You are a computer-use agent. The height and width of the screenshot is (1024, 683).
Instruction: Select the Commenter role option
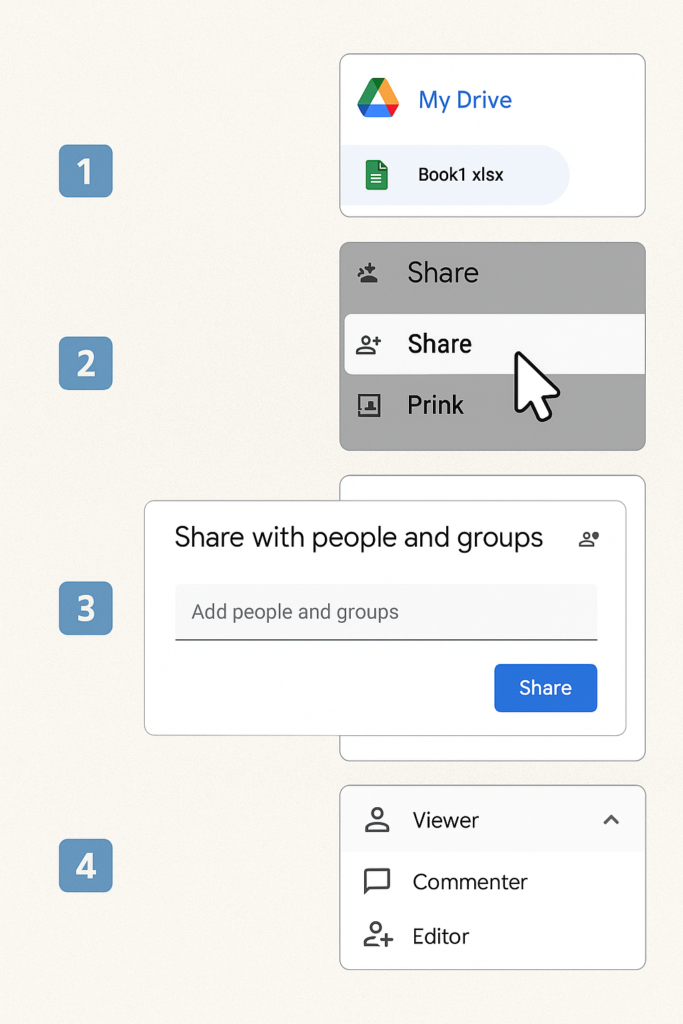tap(470, 882)
